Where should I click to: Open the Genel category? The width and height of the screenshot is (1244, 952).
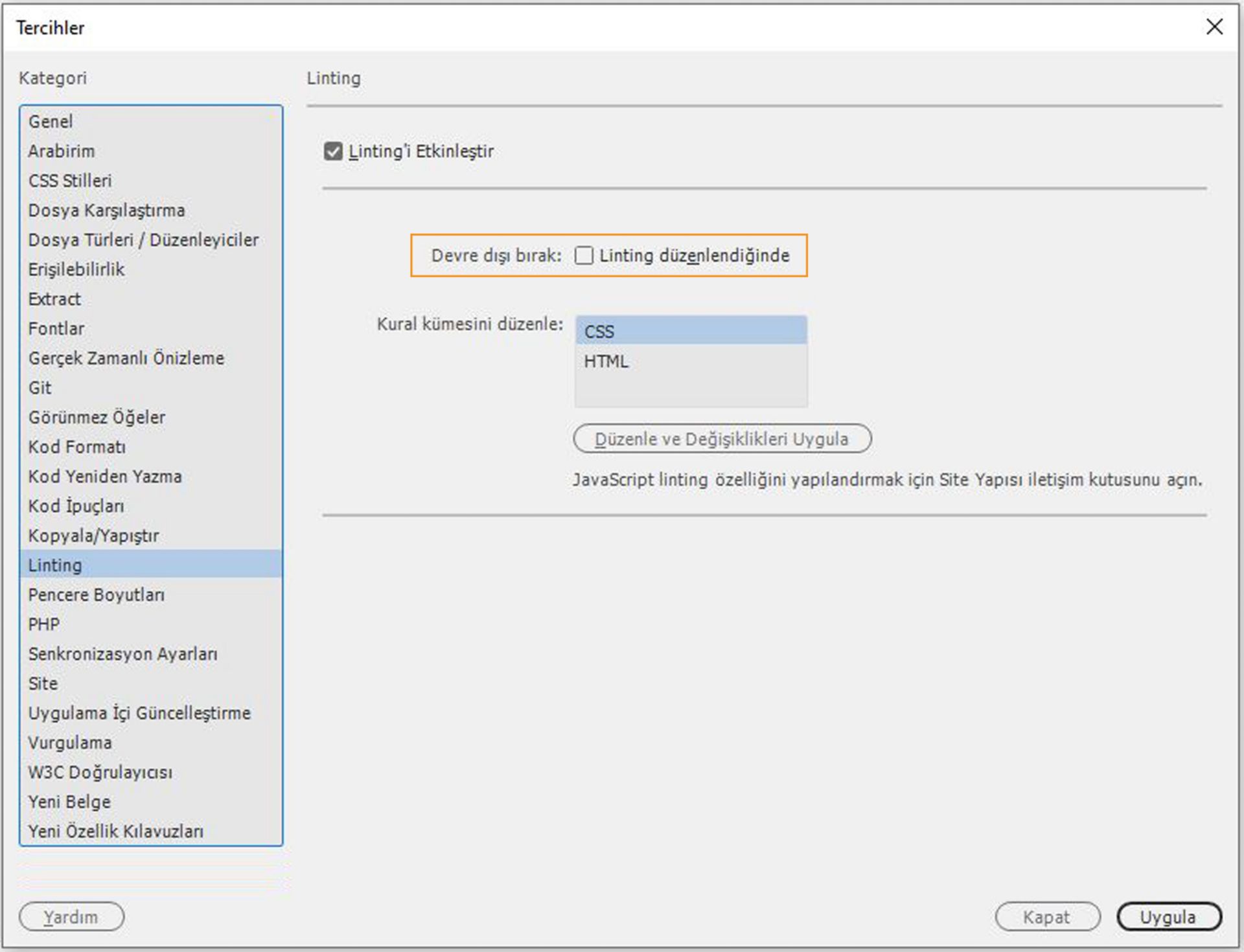point(51,122)
